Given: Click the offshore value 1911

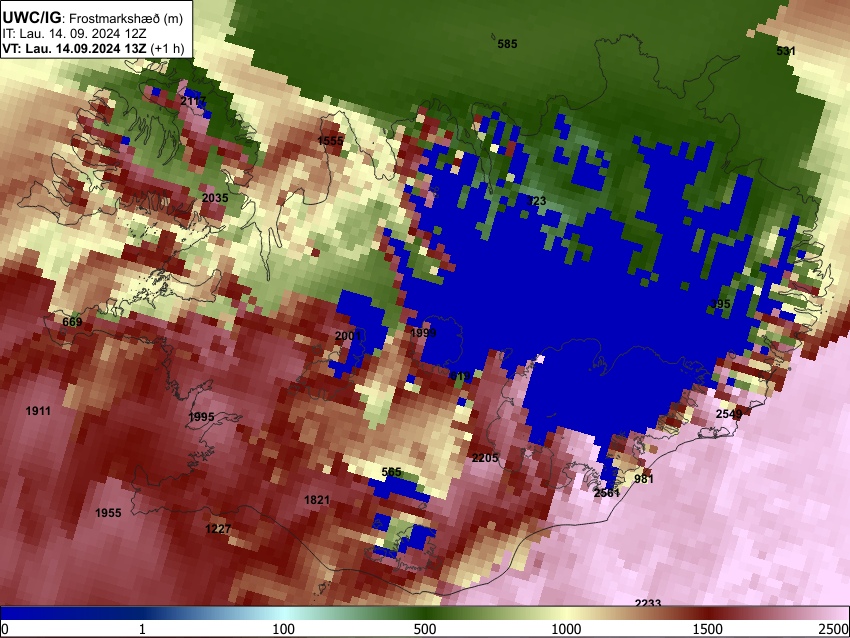Looking at the screenshot, I should [38, 411].
